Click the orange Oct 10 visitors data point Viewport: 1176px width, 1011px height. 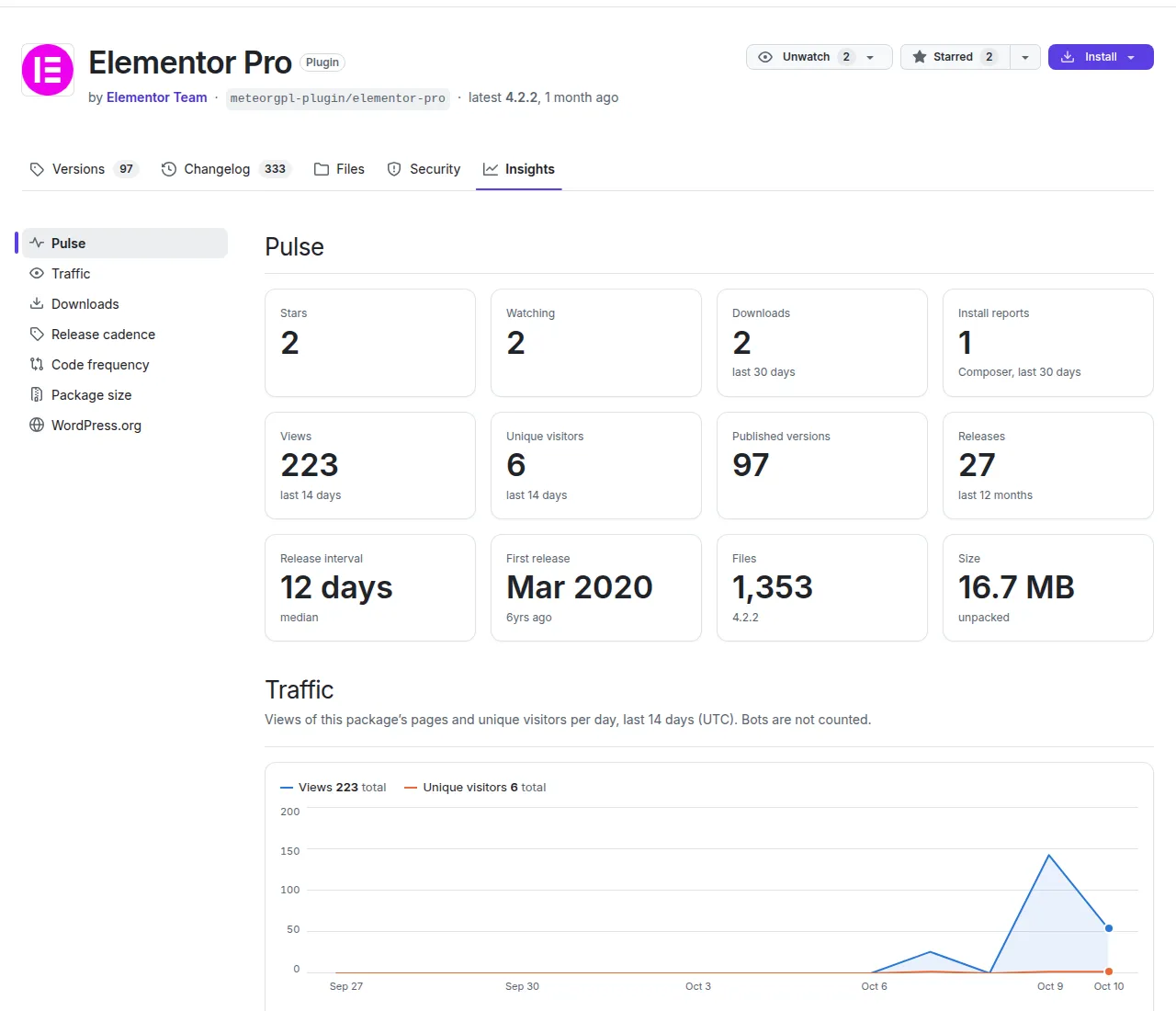point(1109,971)
